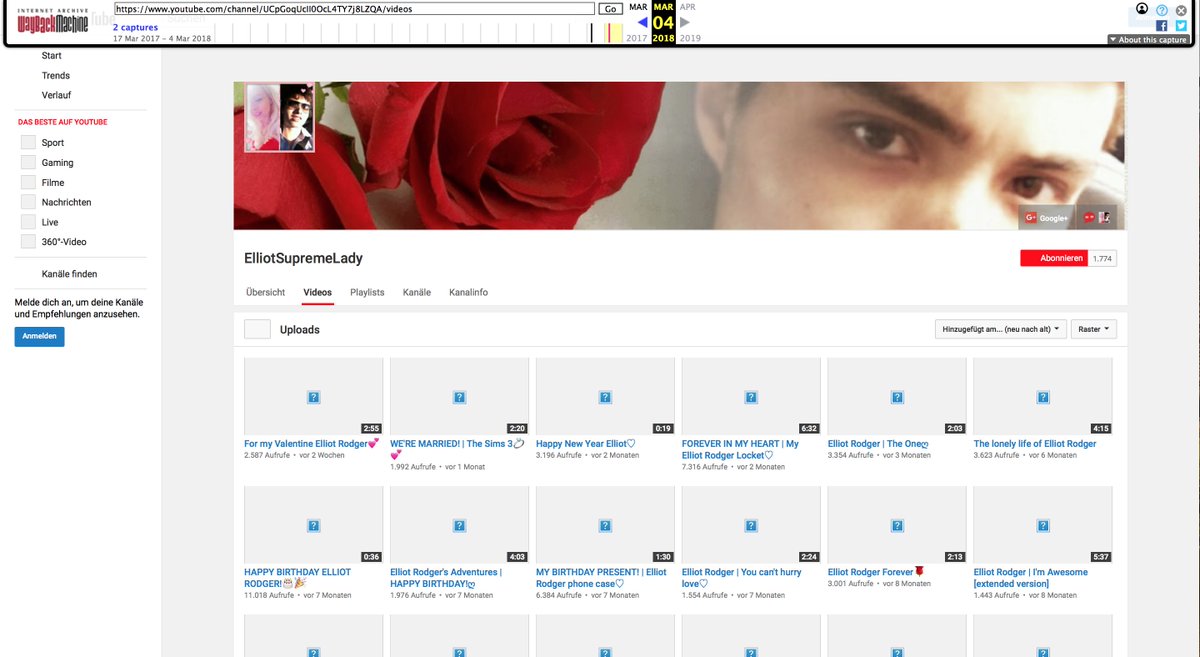The image size is (1200, 657).
Task: Click the Filme category icon
Action: (x=28, y=183)
